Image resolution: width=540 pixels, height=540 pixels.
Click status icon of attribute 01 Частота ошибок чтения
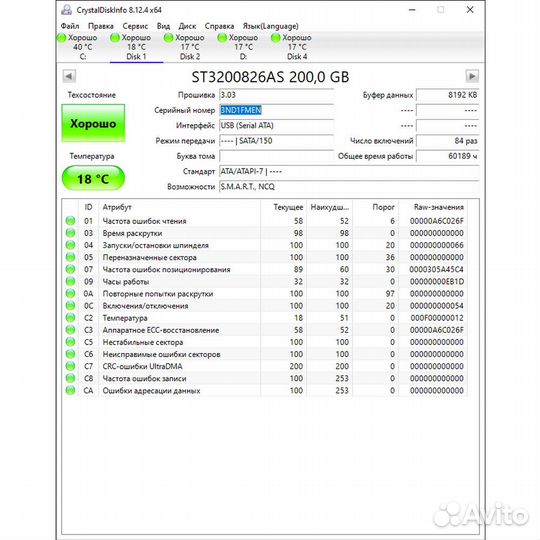click(71, 221)
